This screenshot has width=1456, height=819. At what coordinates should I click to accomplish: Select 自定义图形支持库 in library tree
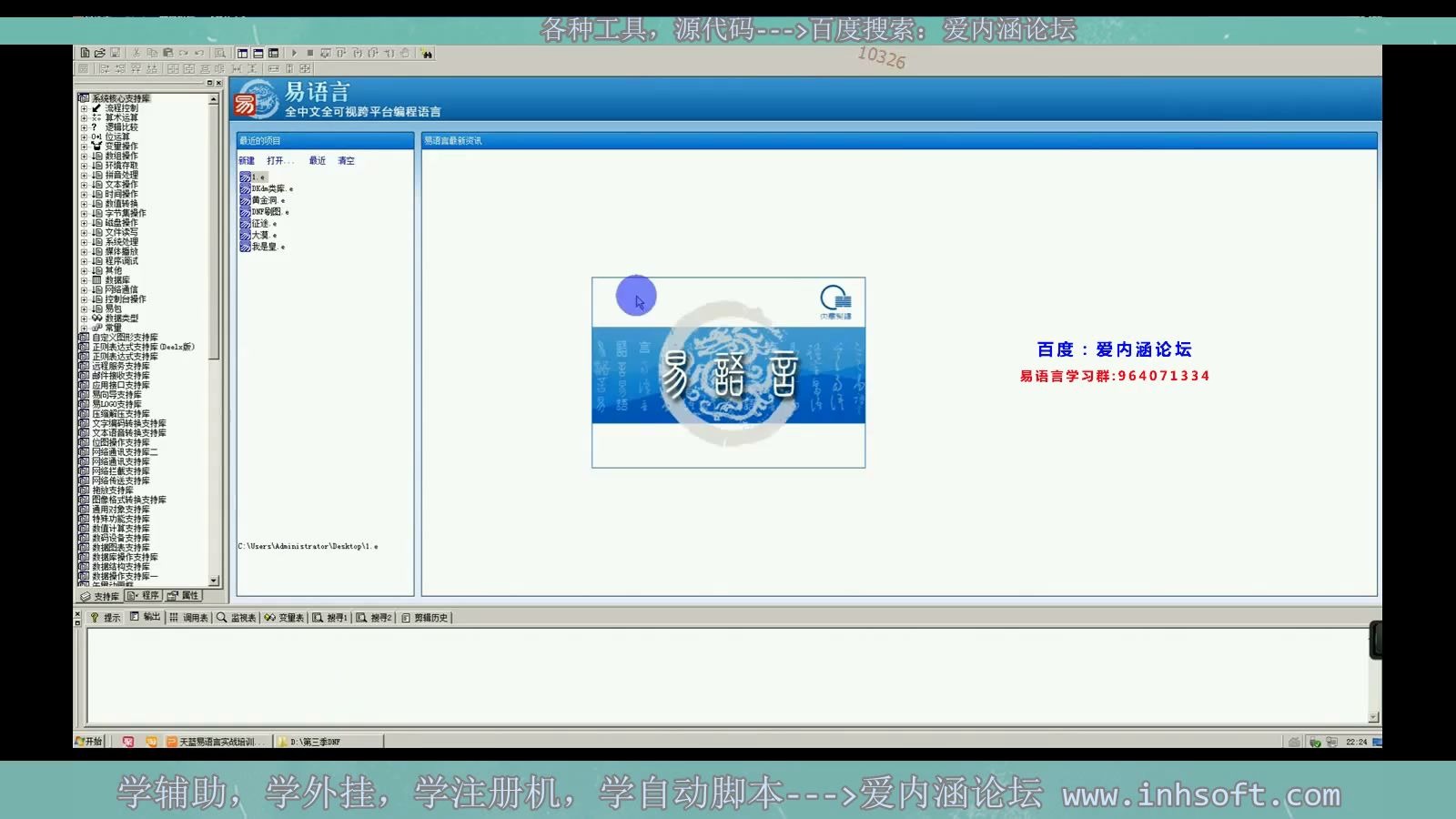(125, 338)
